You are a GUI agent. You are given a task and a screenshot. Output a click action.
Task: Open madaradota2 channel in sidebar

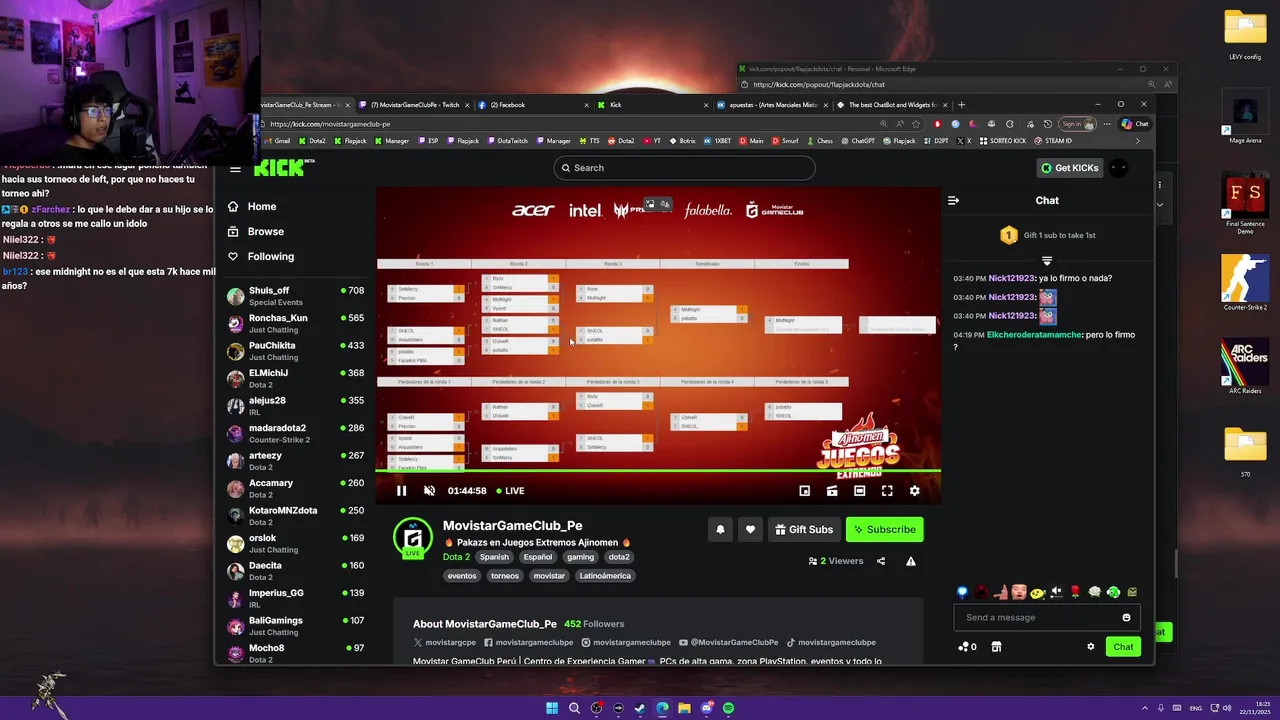(x=296, y=433)
